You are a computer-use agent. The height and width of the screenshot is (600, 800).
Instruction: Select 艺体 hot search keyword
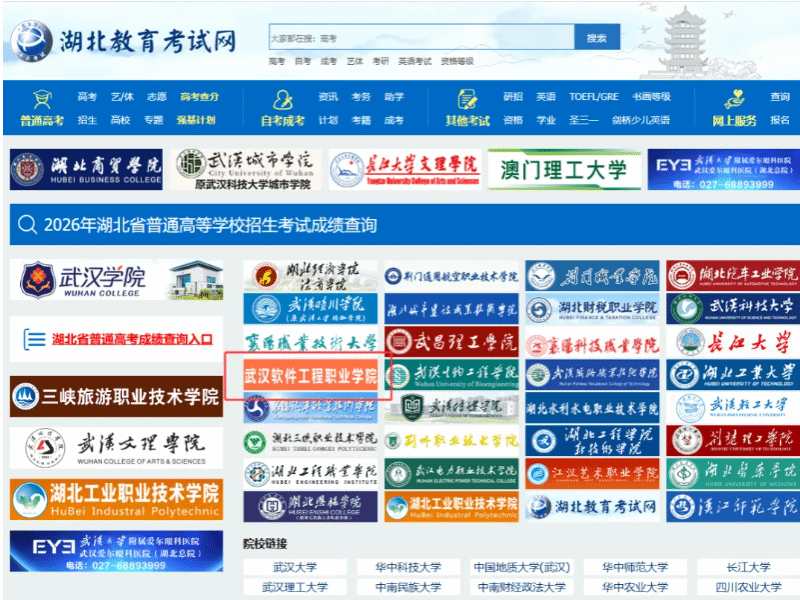(x=355, y=61)
